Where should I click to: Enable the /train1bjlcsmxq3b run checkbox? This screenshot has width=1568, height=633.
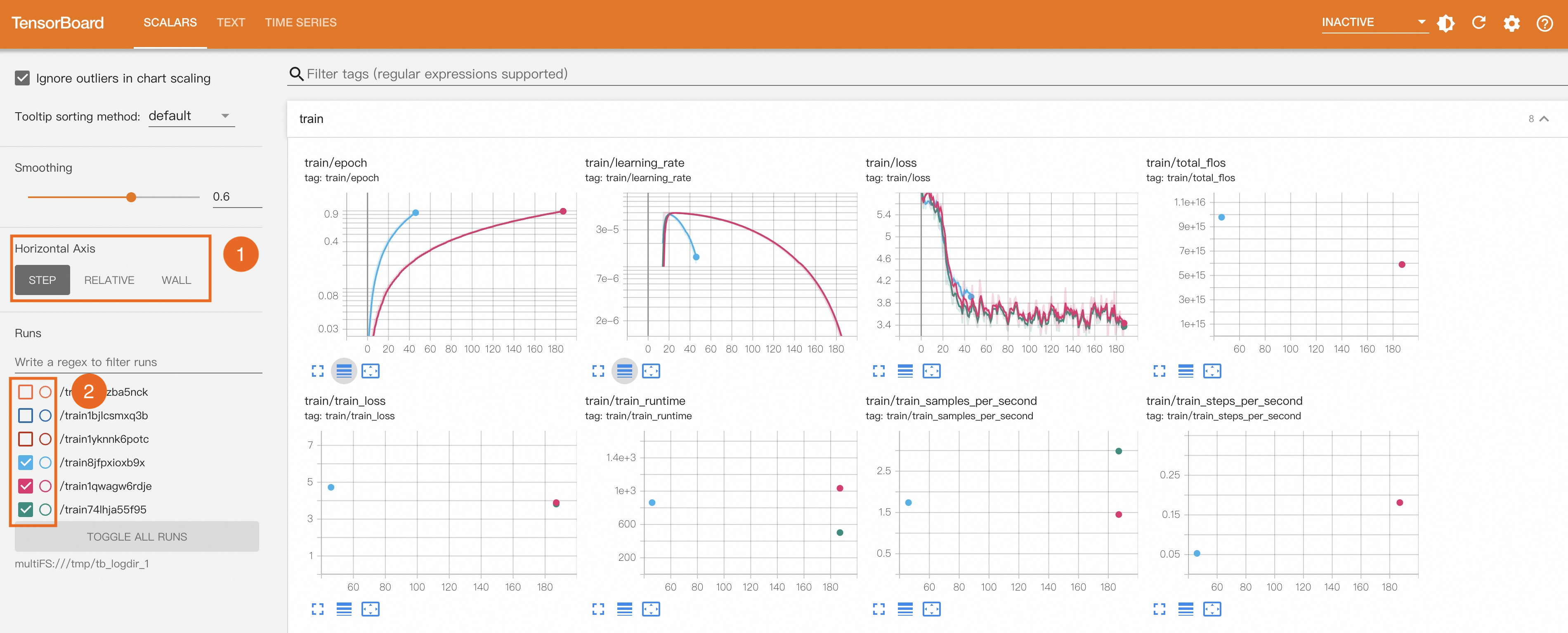coord(26,415)
